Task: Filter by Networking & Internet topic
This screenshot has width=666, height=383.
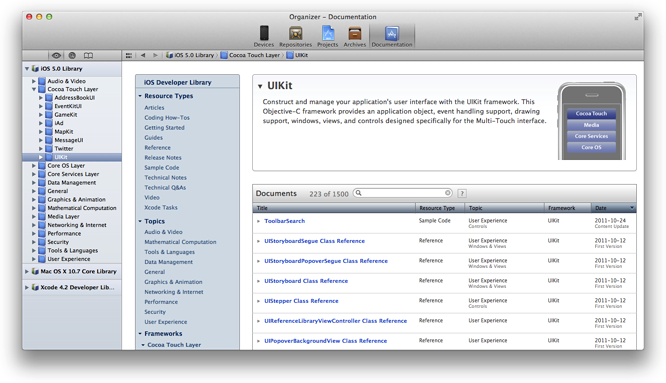Action: 174,292
